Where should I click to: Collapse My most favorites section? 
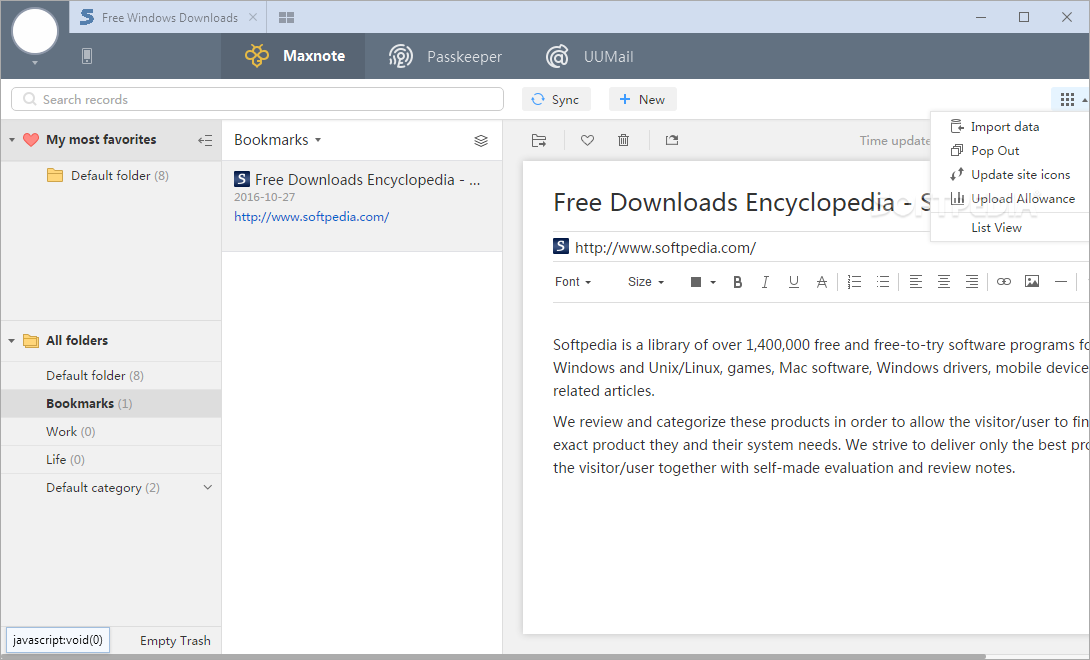pos(12,140)
